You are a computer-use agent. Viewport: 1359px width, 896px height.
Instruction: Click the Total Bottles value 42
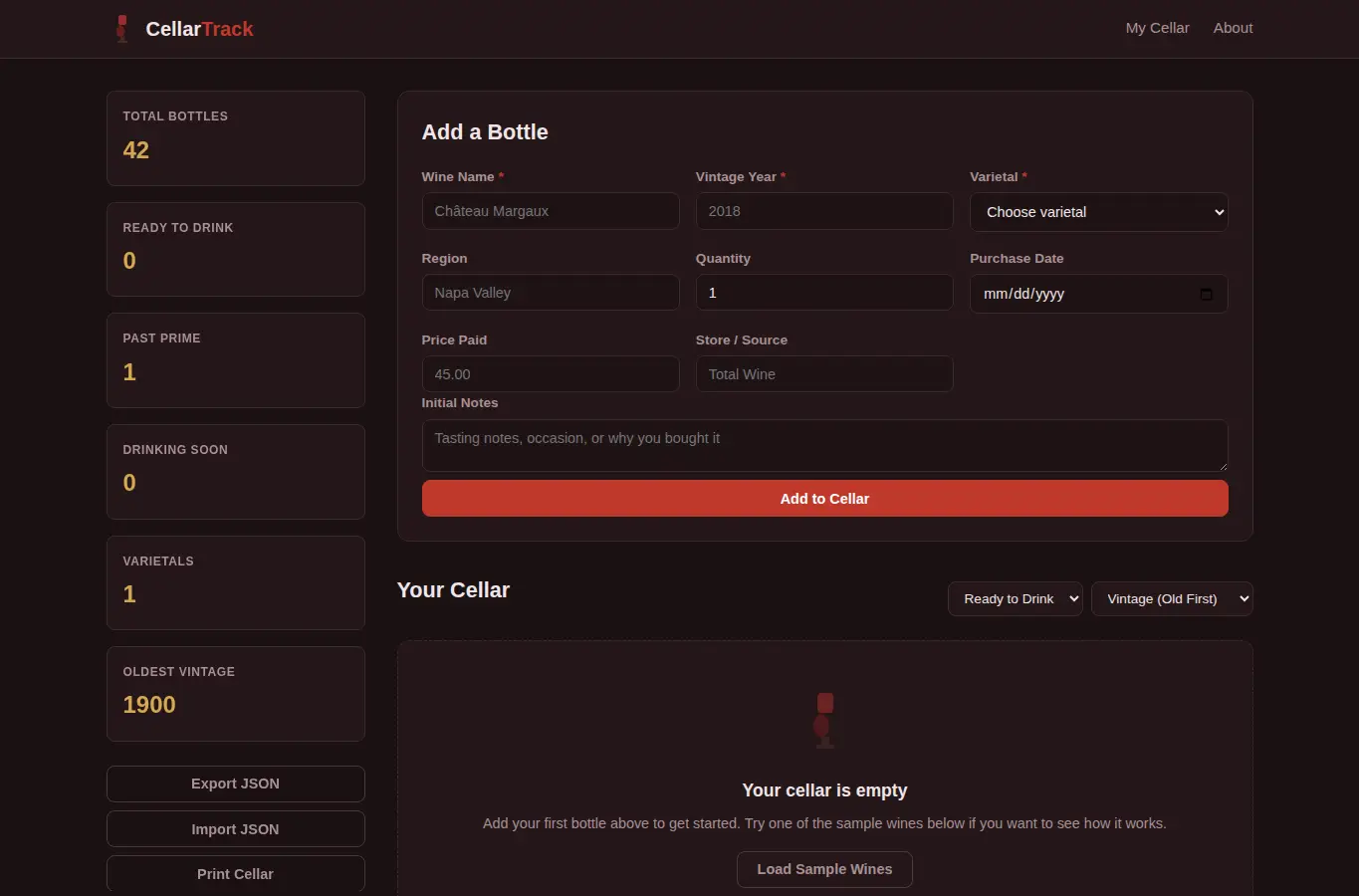136,150
